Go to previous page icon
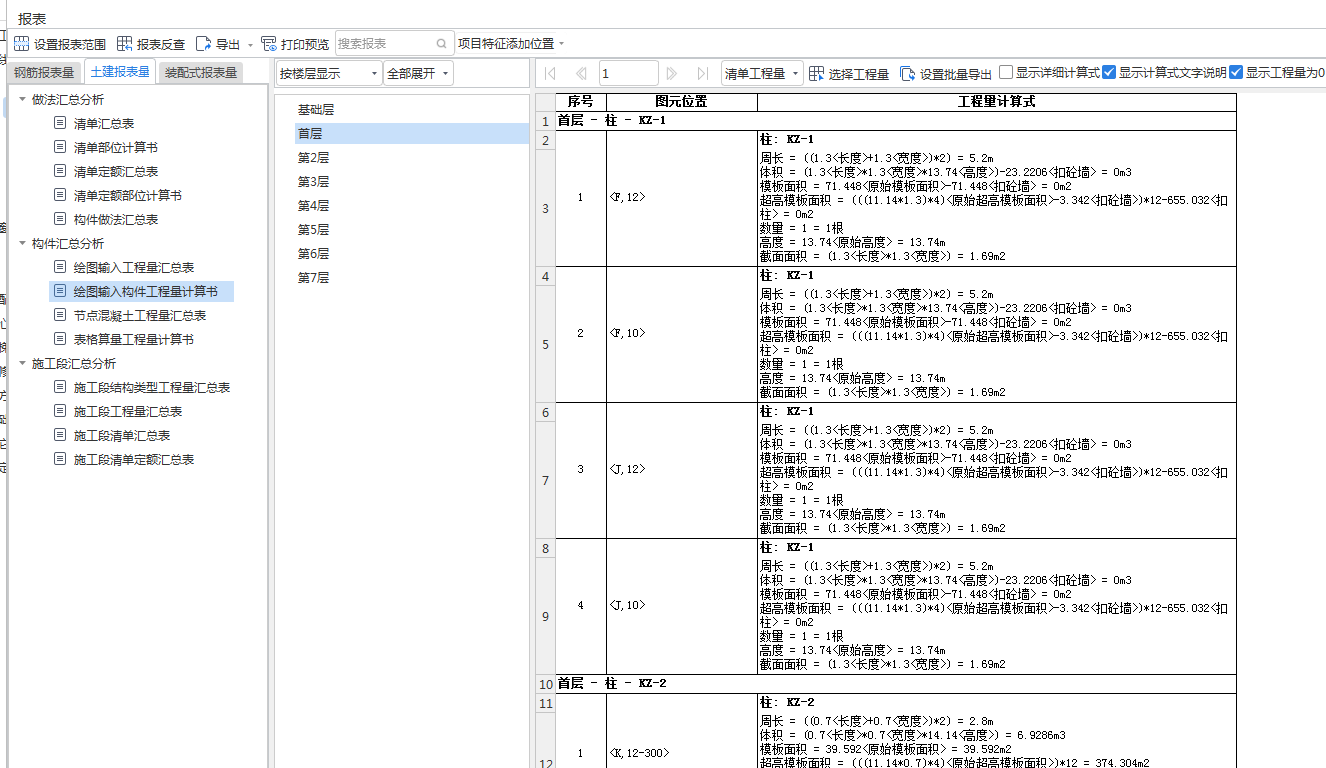 (580, 73)
